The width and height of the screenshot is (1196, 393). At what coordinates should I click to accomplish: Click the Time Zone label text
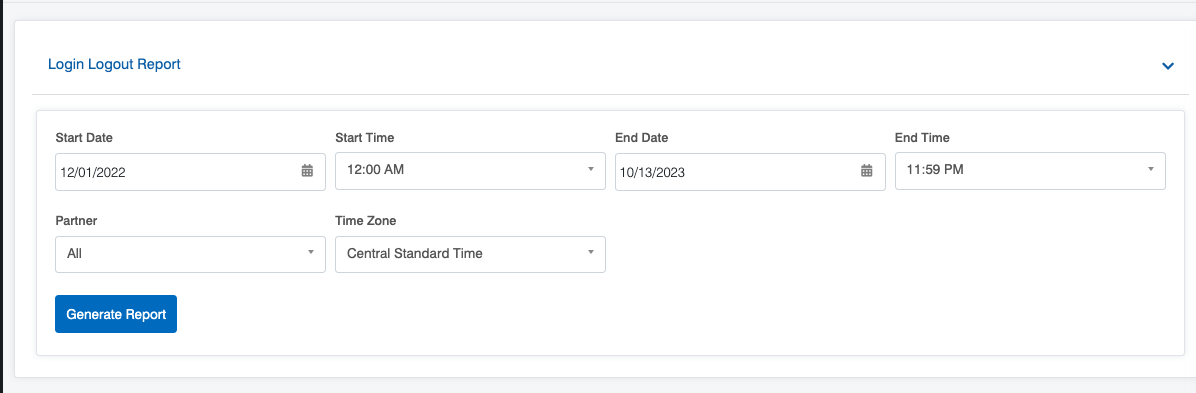coord(365,221)
